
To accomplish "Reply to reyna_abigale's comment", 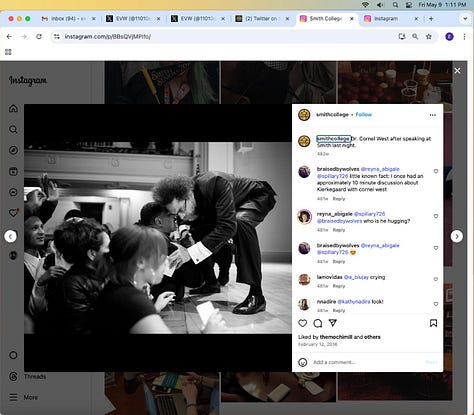I will point(339,230).
